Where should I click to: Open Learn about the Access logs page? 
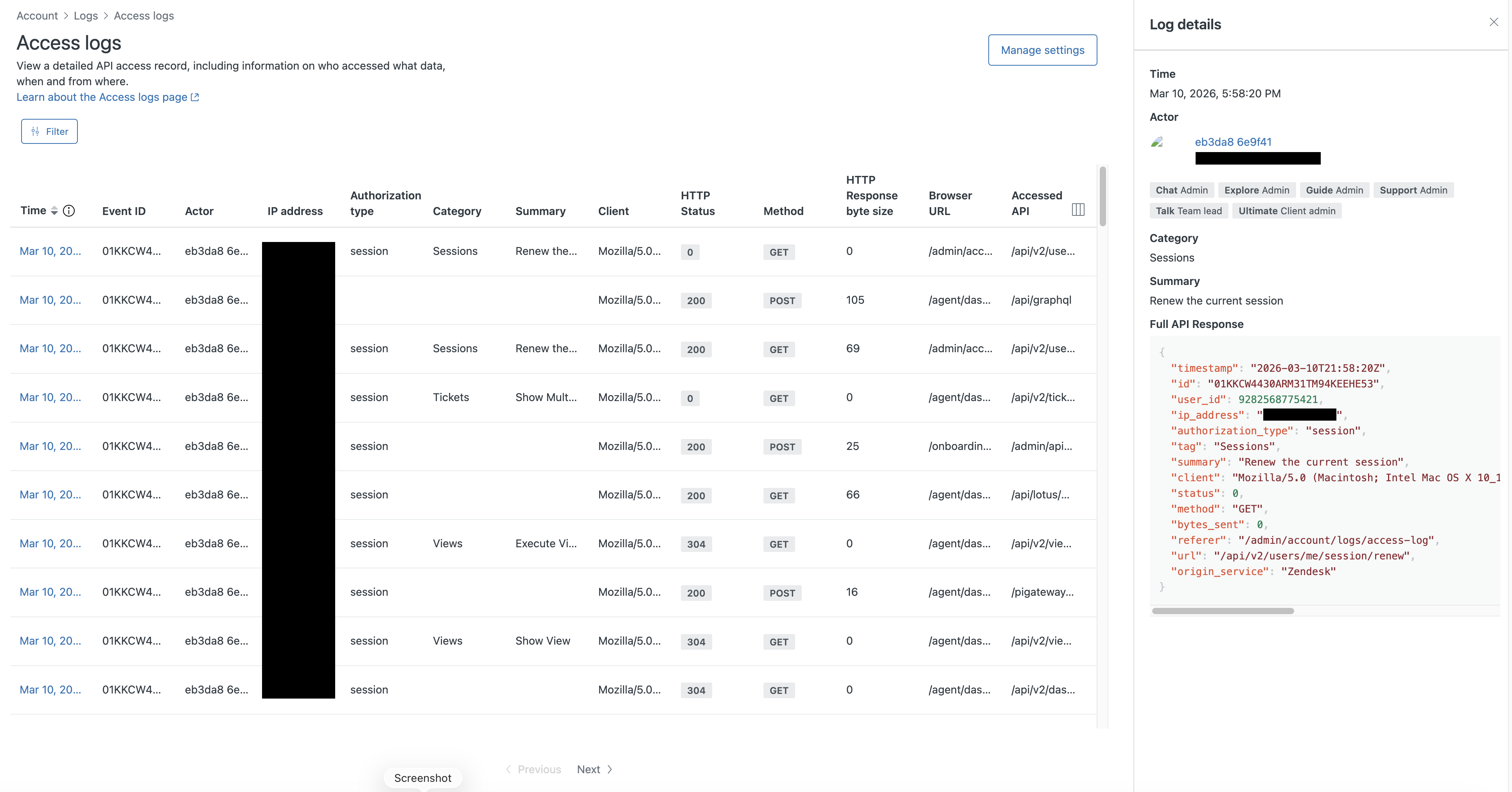coord(102,97)
